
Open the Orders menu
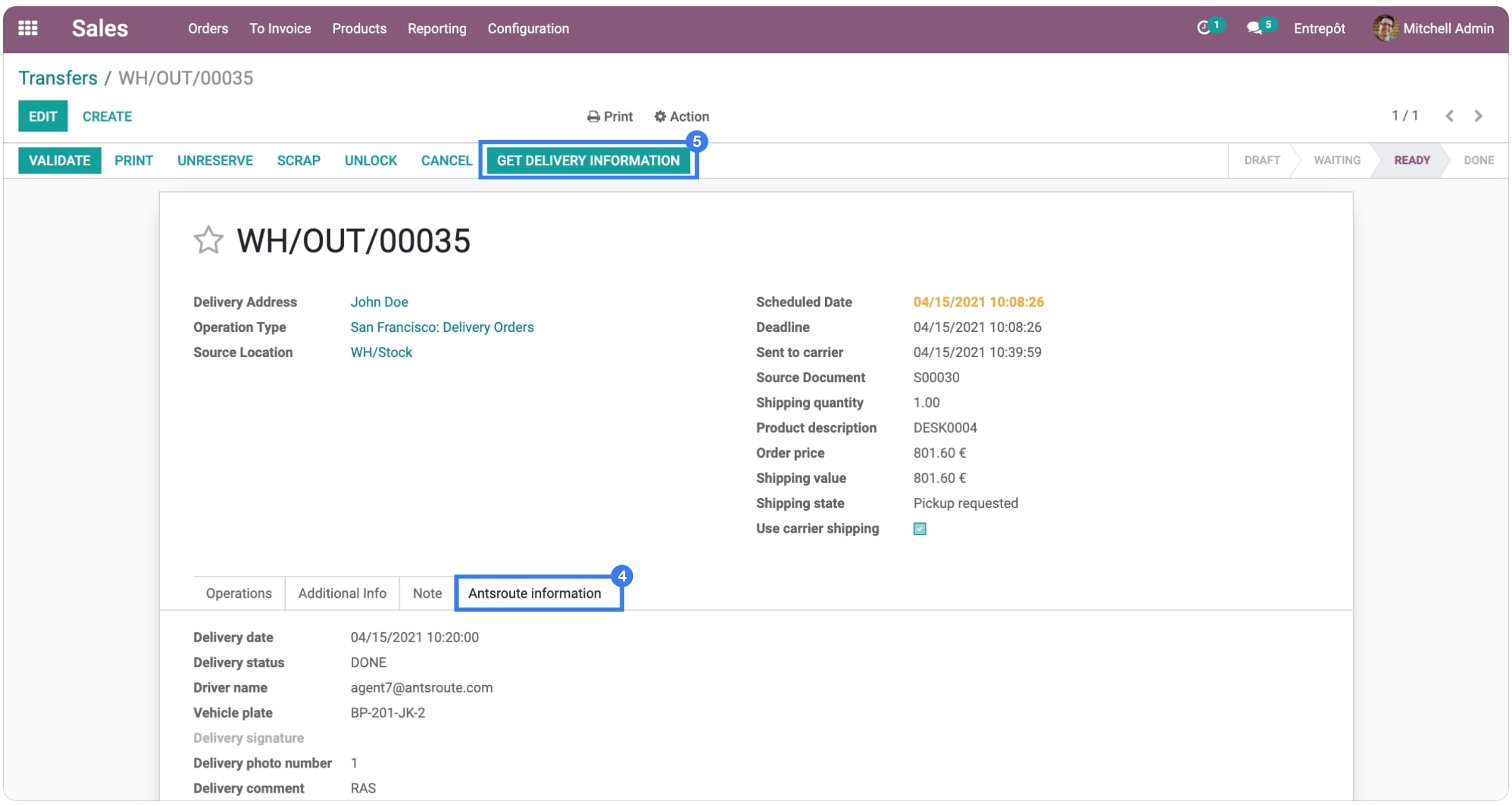(x=208, y=29)
